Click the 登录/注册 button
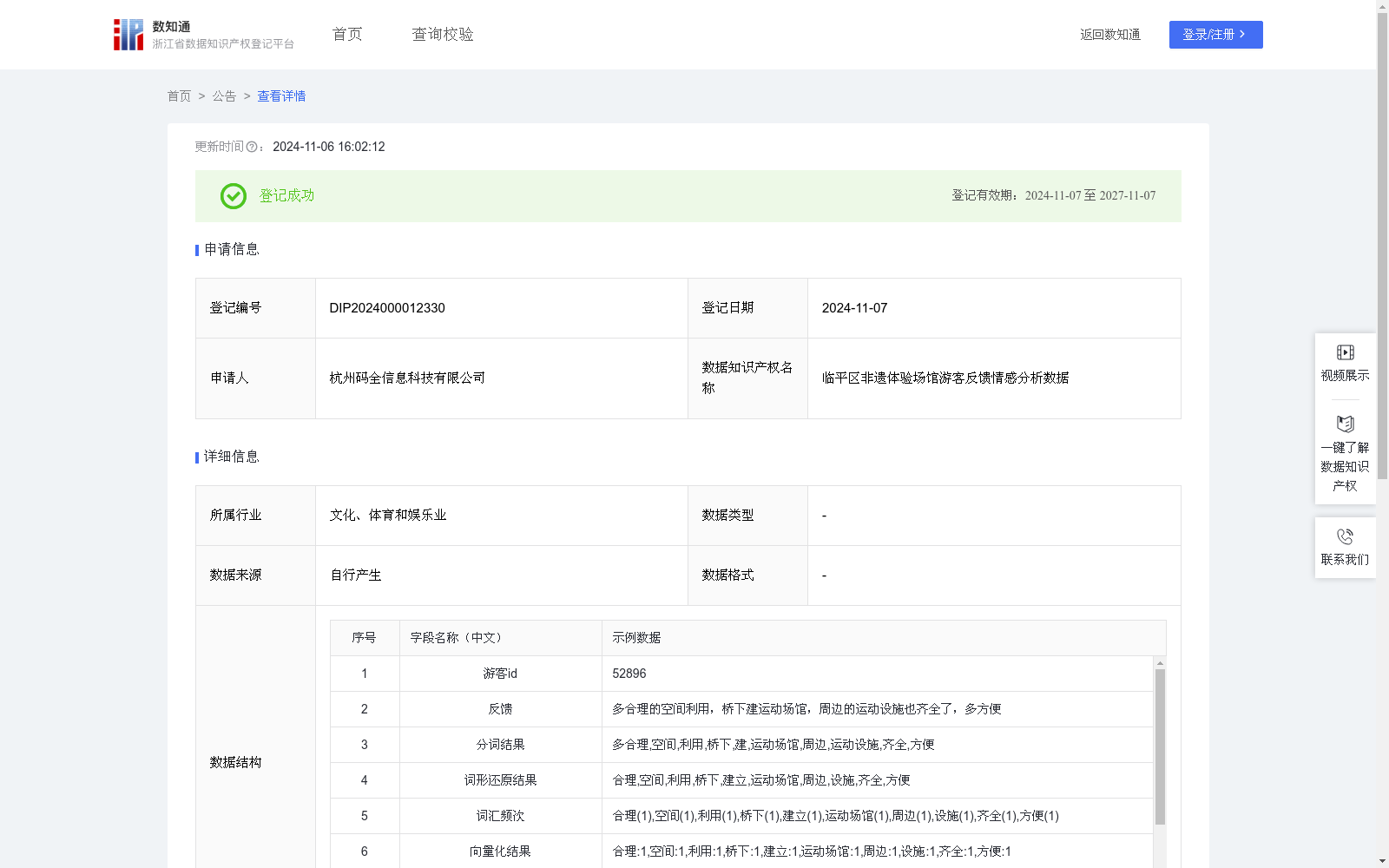The height and width of the screenshot is (868, 1389). point(1215,35)
